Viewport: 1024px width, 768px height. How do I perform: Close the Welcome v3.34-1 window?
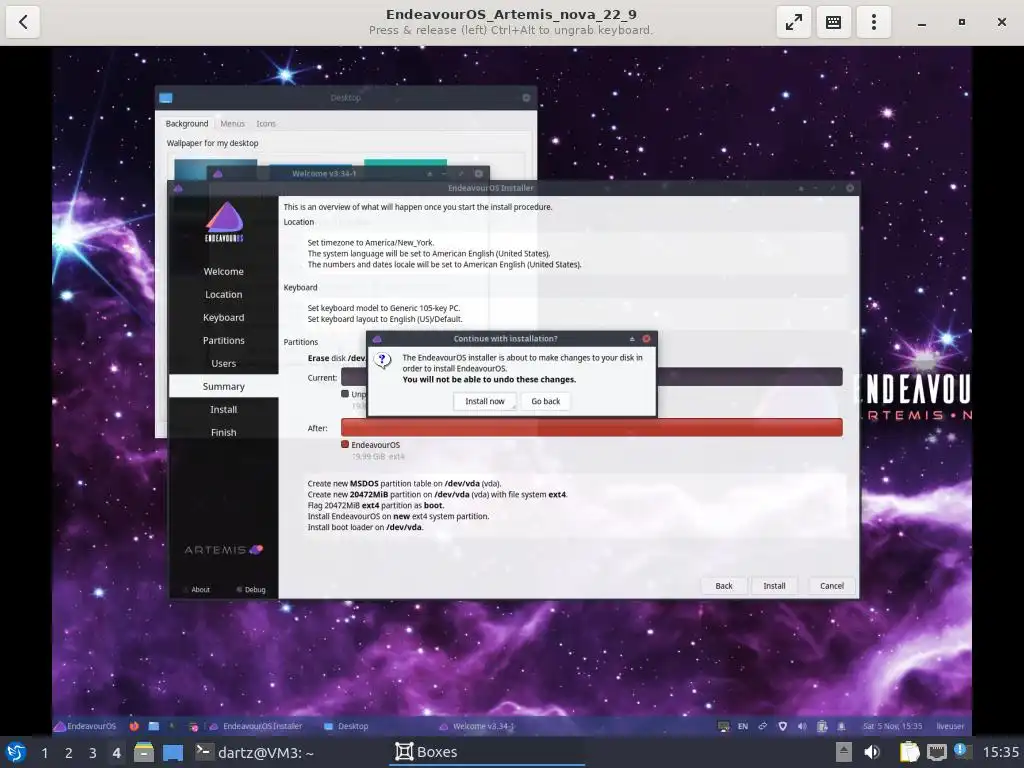click(x=479, y=174)
